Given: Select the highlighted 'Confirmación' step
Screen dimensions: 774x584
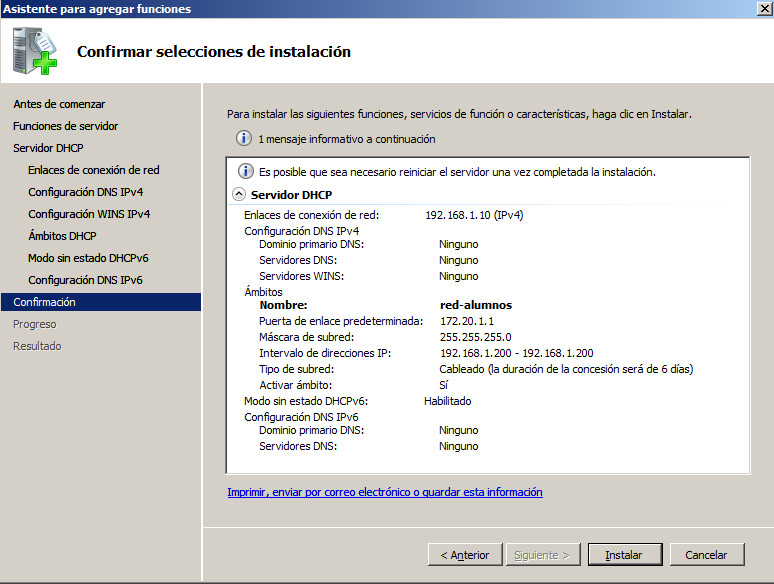Looking at the screenshot, I should (44, 302).
